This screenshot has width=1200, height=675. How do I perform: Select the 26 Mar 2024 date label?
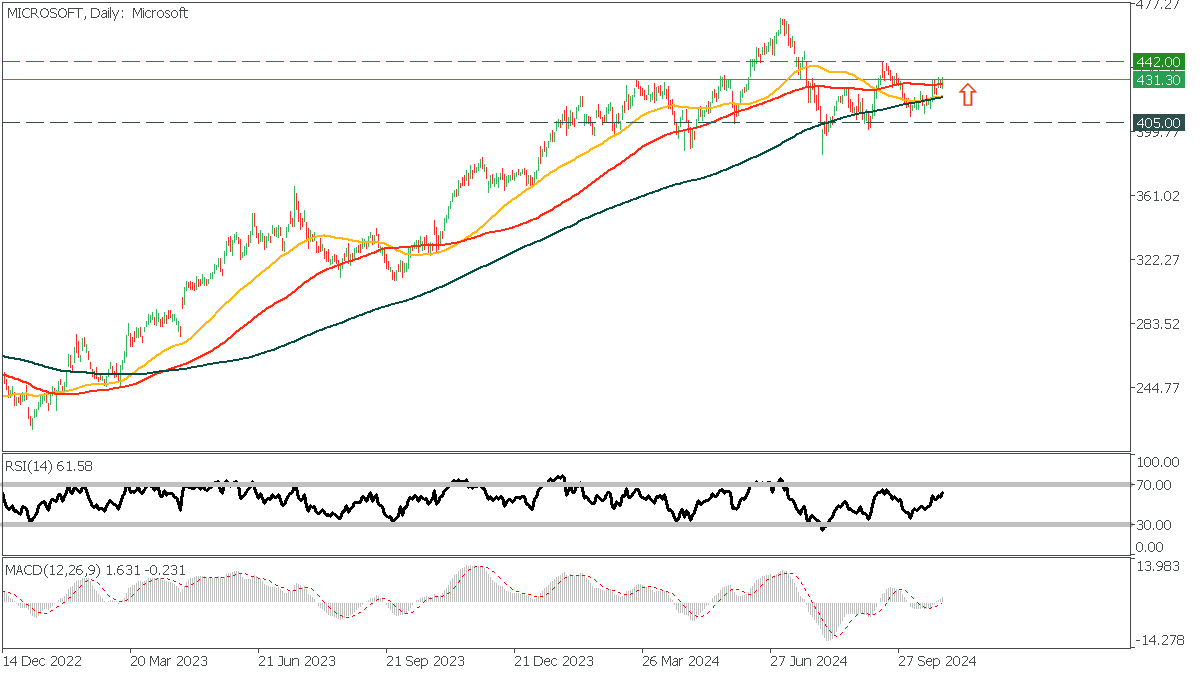click(681, 662)
